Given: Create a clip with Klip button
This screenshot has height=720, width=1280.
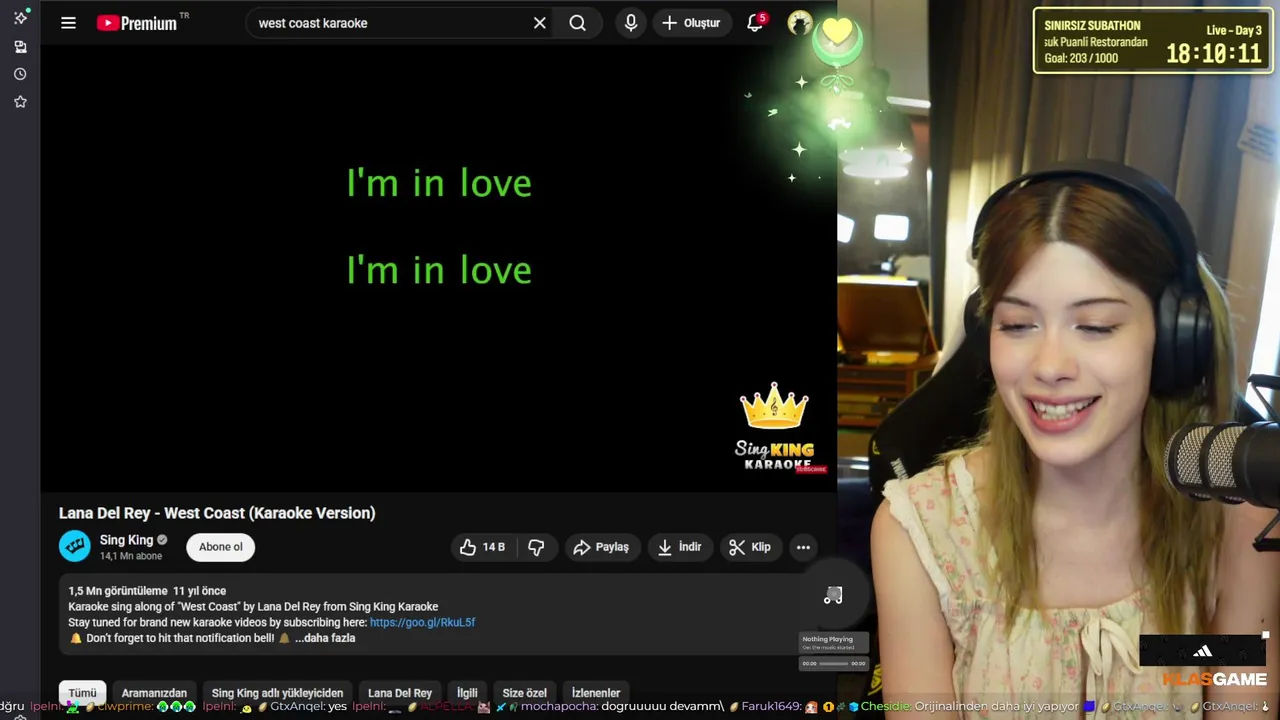Looking at the screenshot, I should (x=750, y=547).
